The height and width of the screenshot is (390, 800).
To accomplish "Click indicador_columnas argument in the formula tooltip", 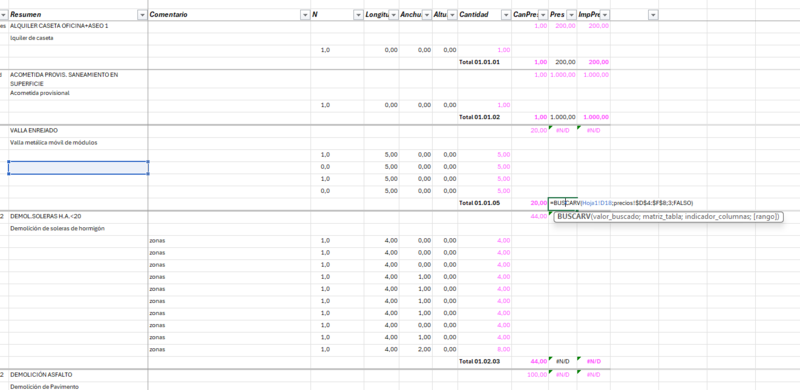I will tap(716, 217).
